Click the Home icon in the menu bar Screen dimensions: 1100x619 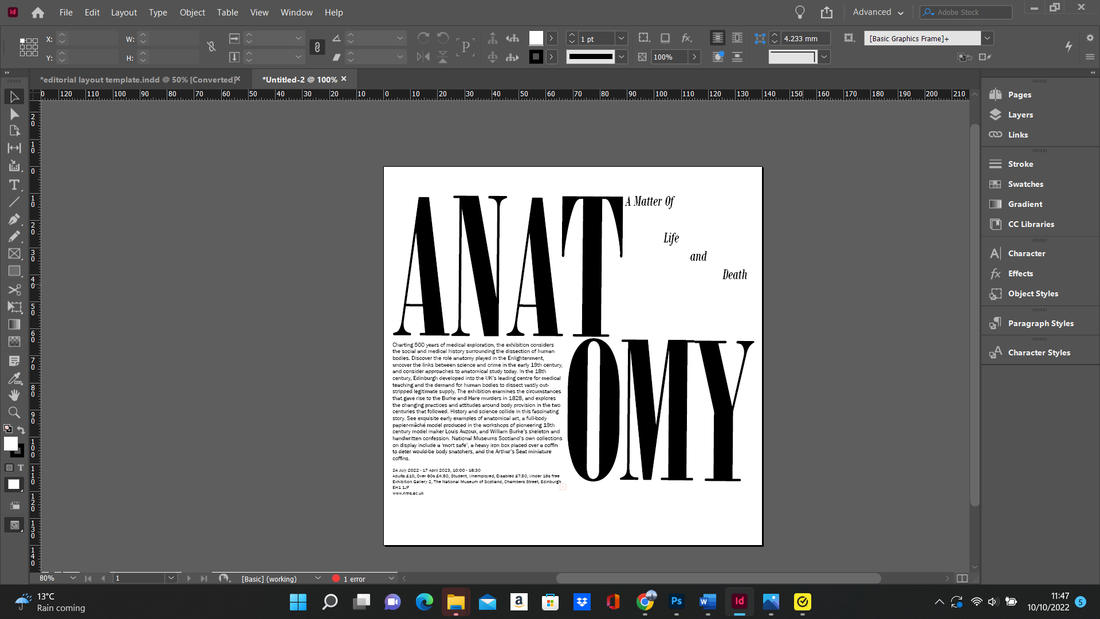38,13
